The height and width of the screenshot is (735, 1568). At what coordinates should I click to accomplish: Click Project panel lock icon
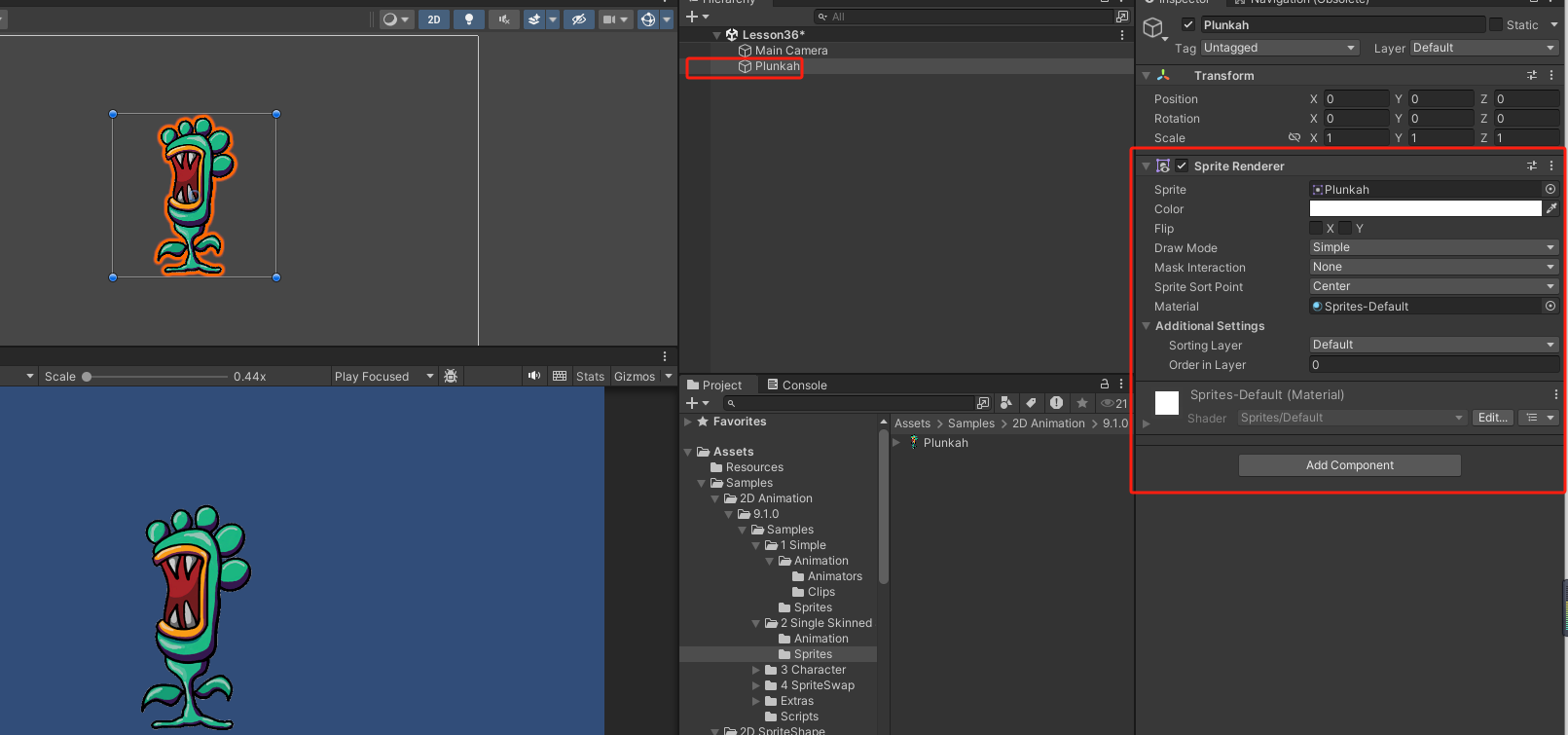[x=1105, y=385]
